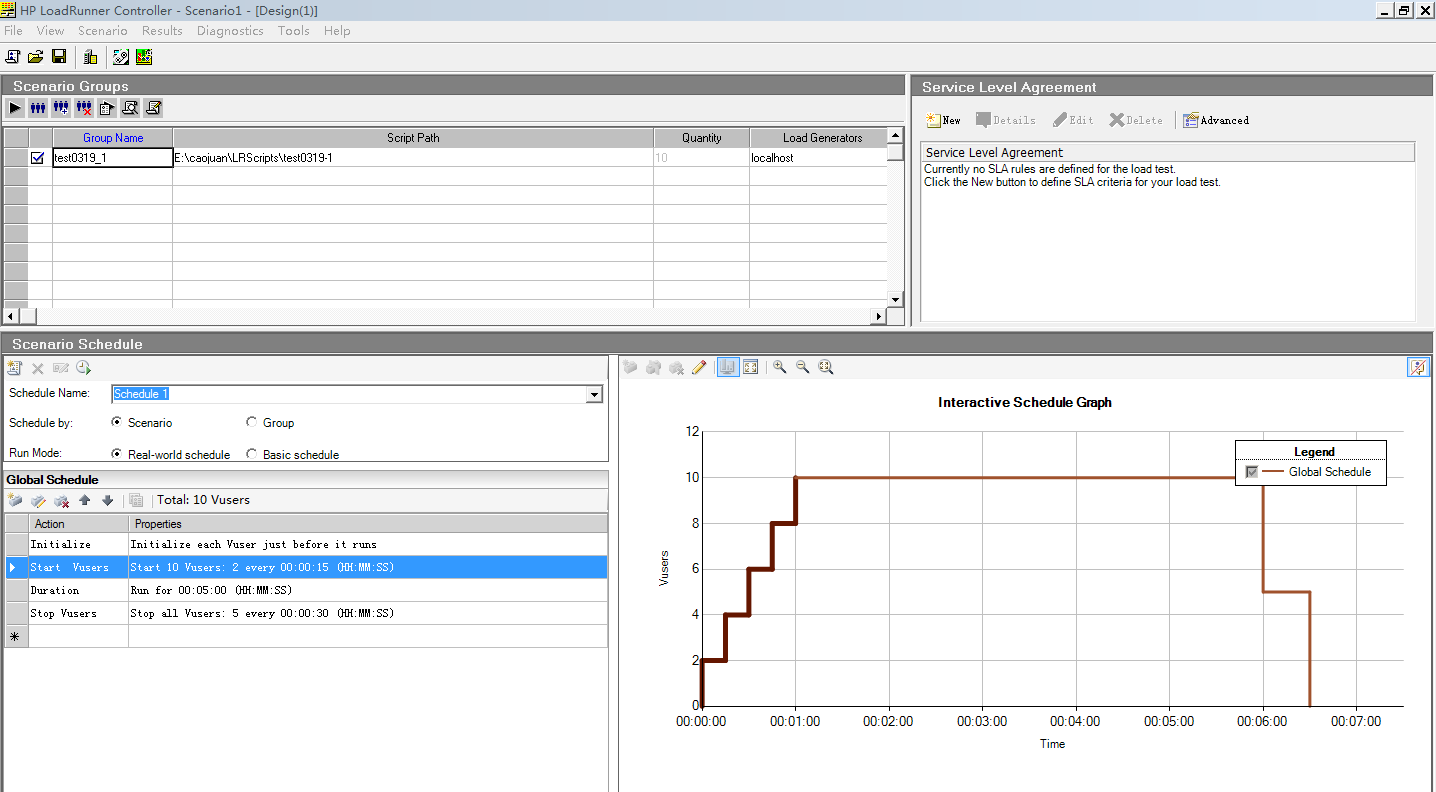The width and height of the screenshot is (1436, 792).
Task: Click the Rename Schedule icon
Action: tap(61, 368)
